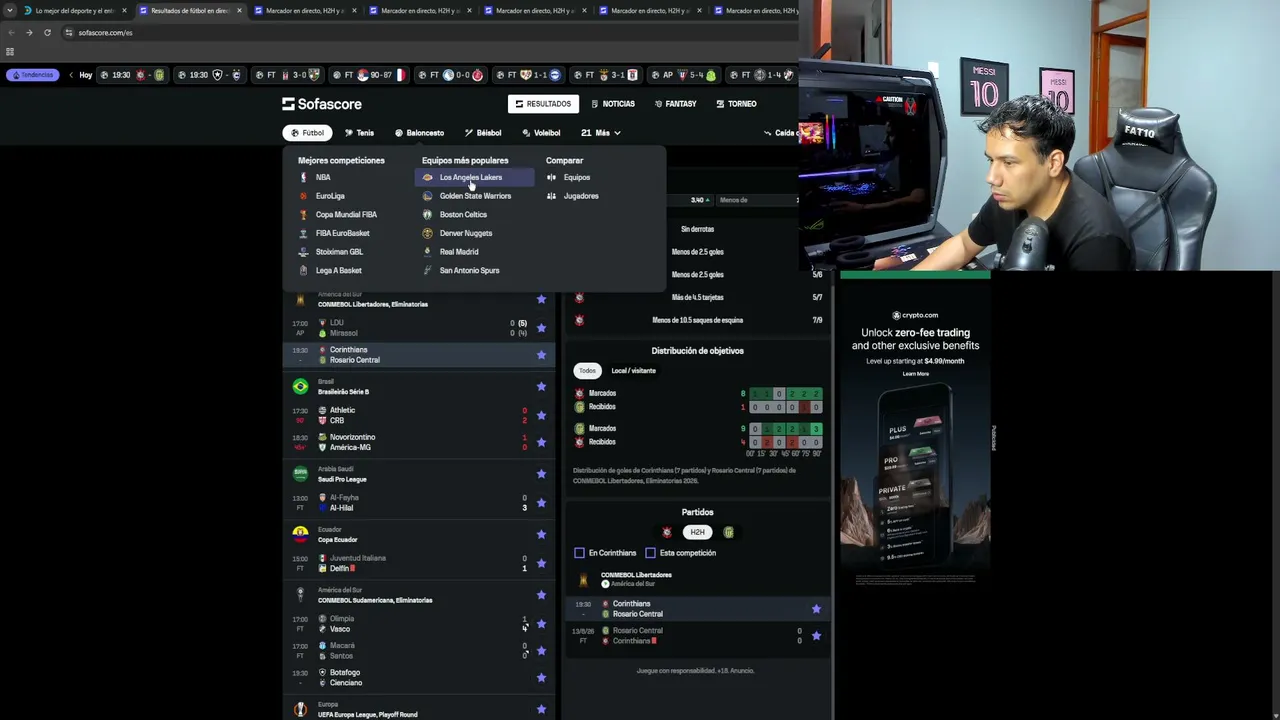Click Learn More on crypto.com ad
The image size is (1280, 720).
pyautogui.click(x=915, y=374)
